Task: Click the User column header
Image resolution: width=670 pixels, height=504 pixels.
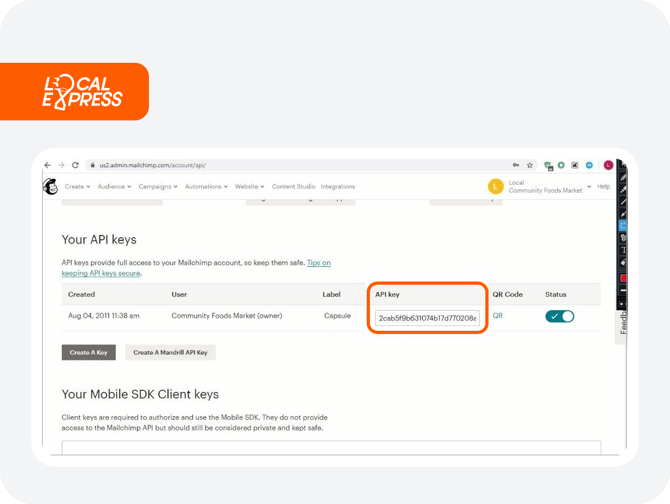Action: point(179,294)
